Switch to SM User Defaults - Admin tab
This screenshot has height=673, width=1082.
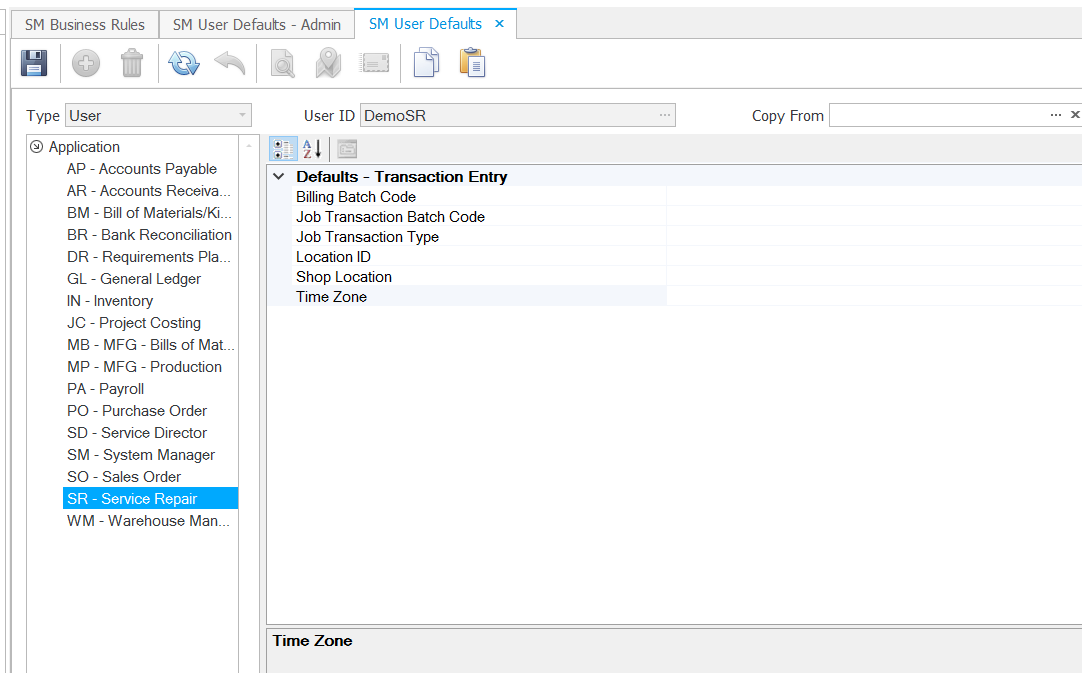click(x=256, y=24)
